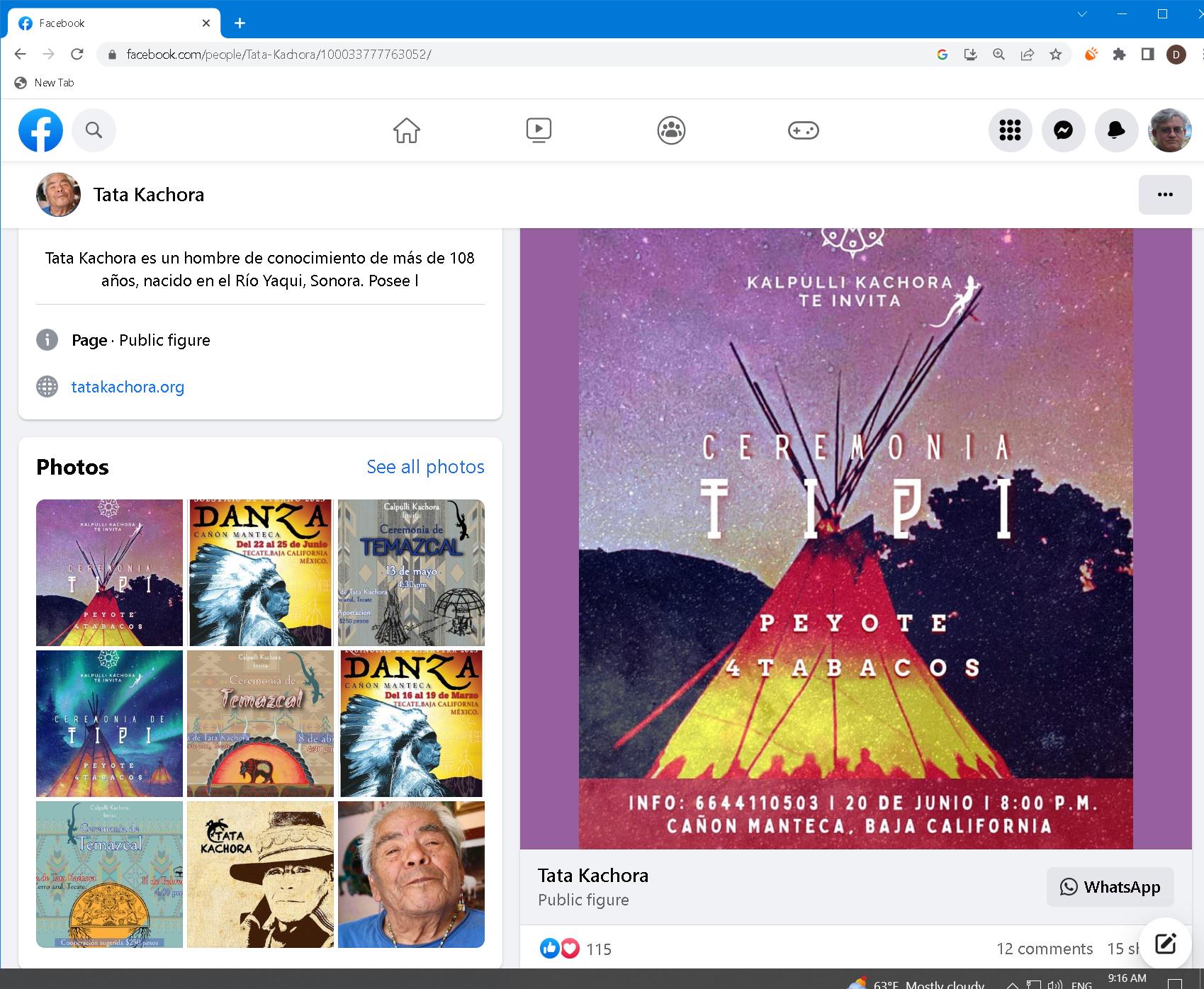The image size is (1204, 989).
Task: Open the Groups icon
Action: click(671, 130)
